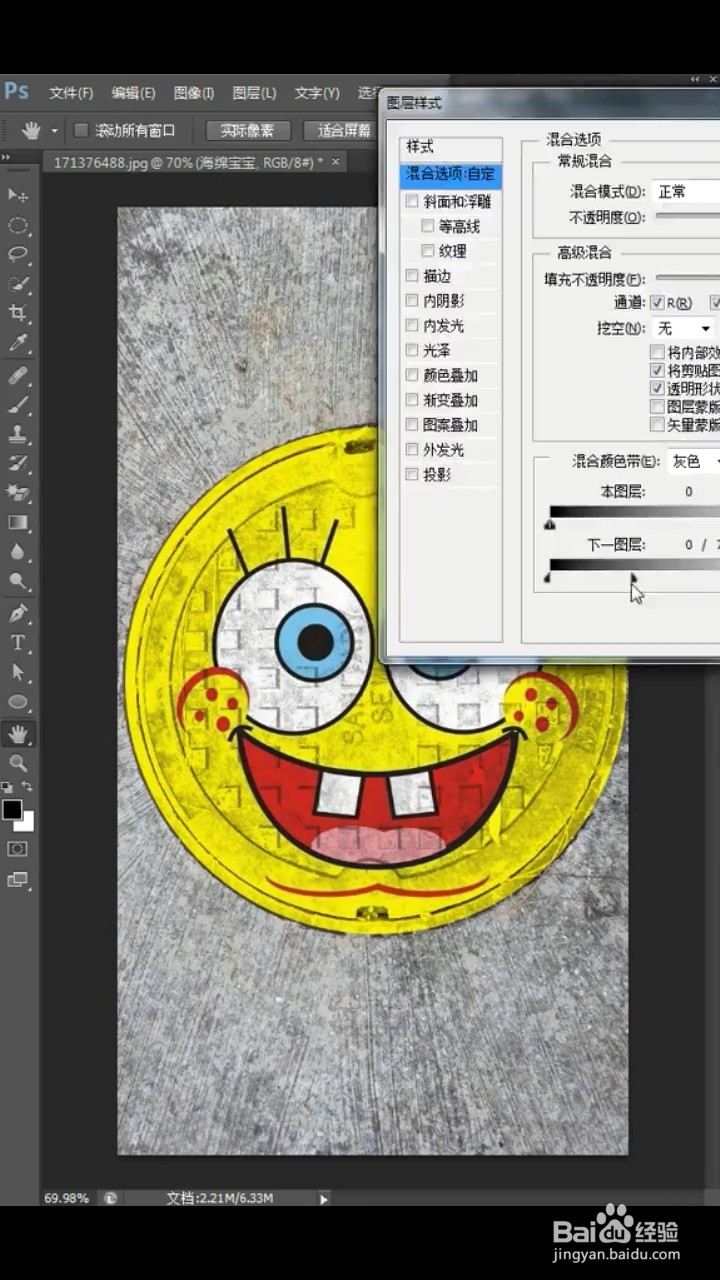Enable the 斜面和浮雕 style checkbox

click(x=412, y=201)
